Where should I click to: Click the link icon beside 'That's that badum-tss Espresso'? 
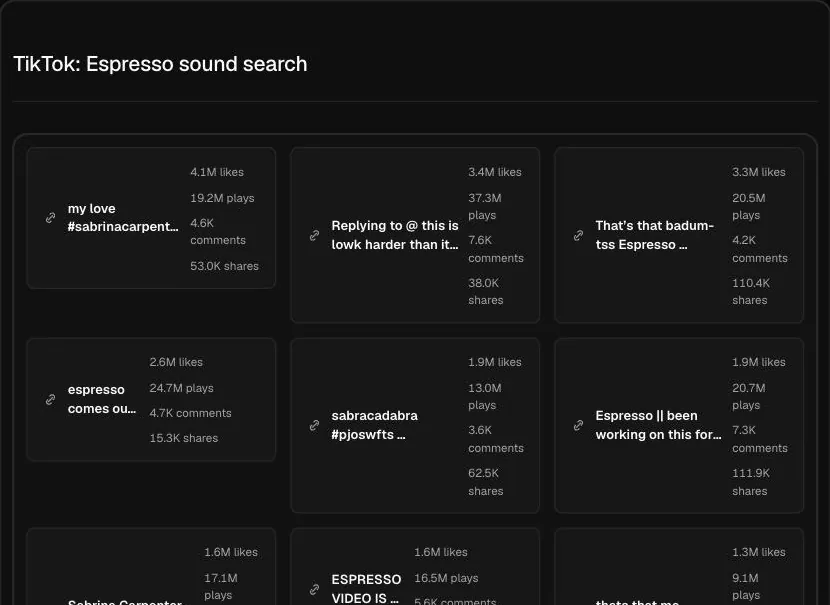pyautogui.click(x=579, y=235)
